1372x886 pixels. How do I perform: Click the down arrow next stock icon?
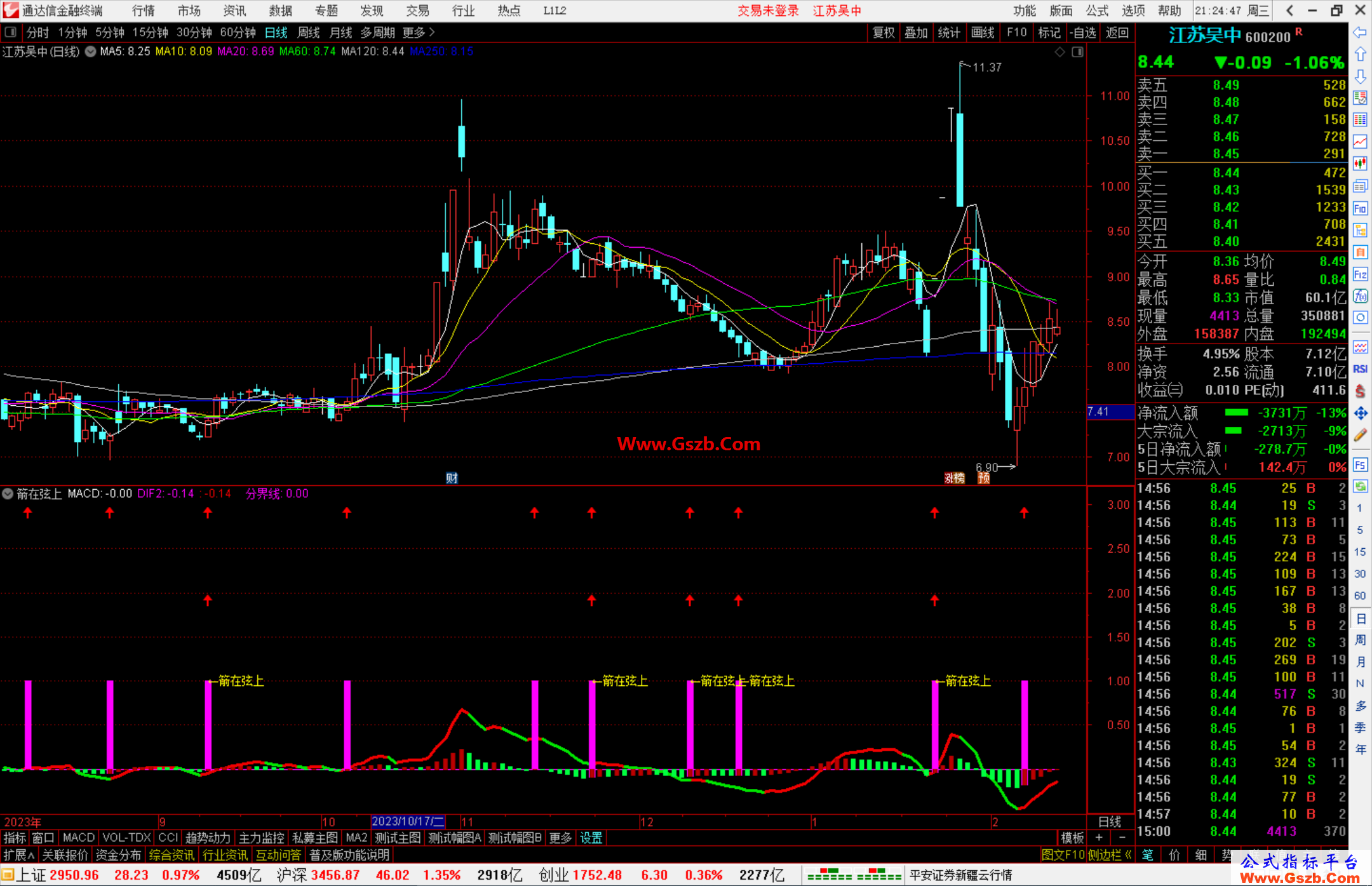(1360, 77)
